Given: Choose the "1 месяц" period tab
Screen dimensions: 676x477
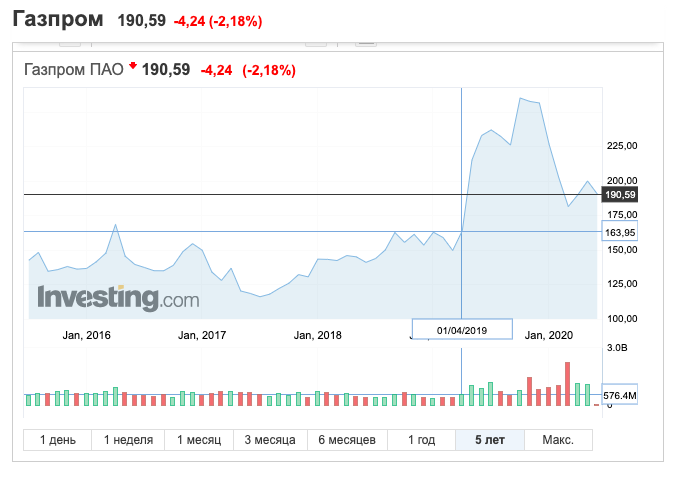Looking at the screenshot, I should pyautogui.click(x=199, y=440).
